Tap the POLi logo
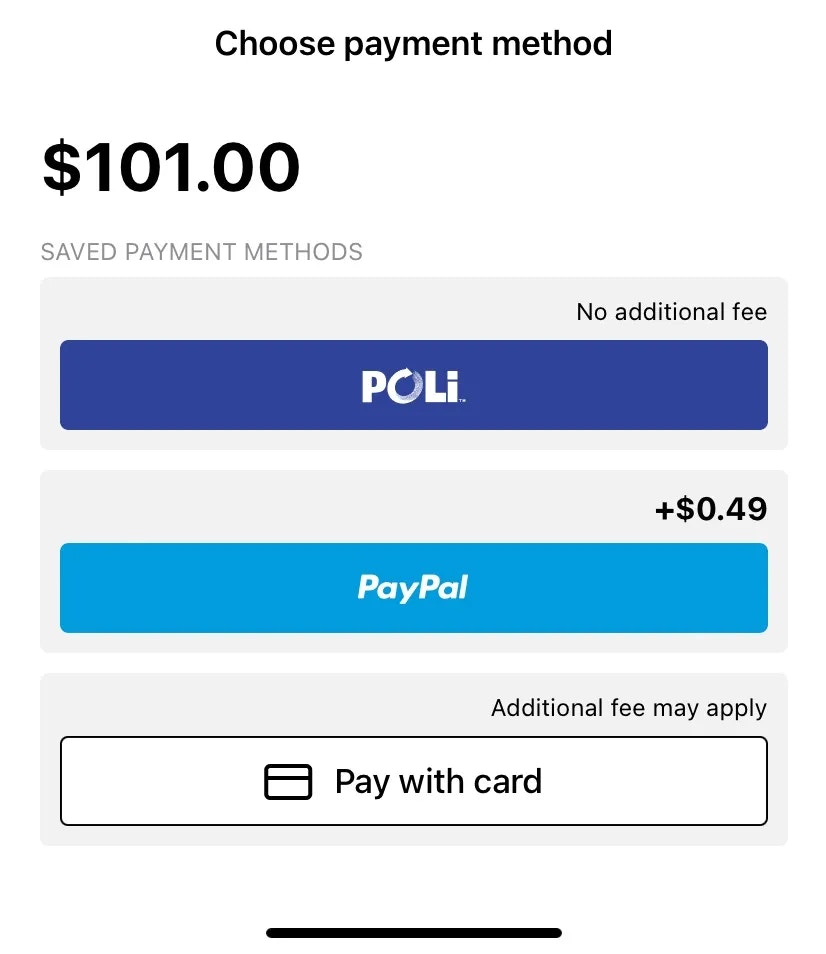826x954 pixels. point(414,386)
